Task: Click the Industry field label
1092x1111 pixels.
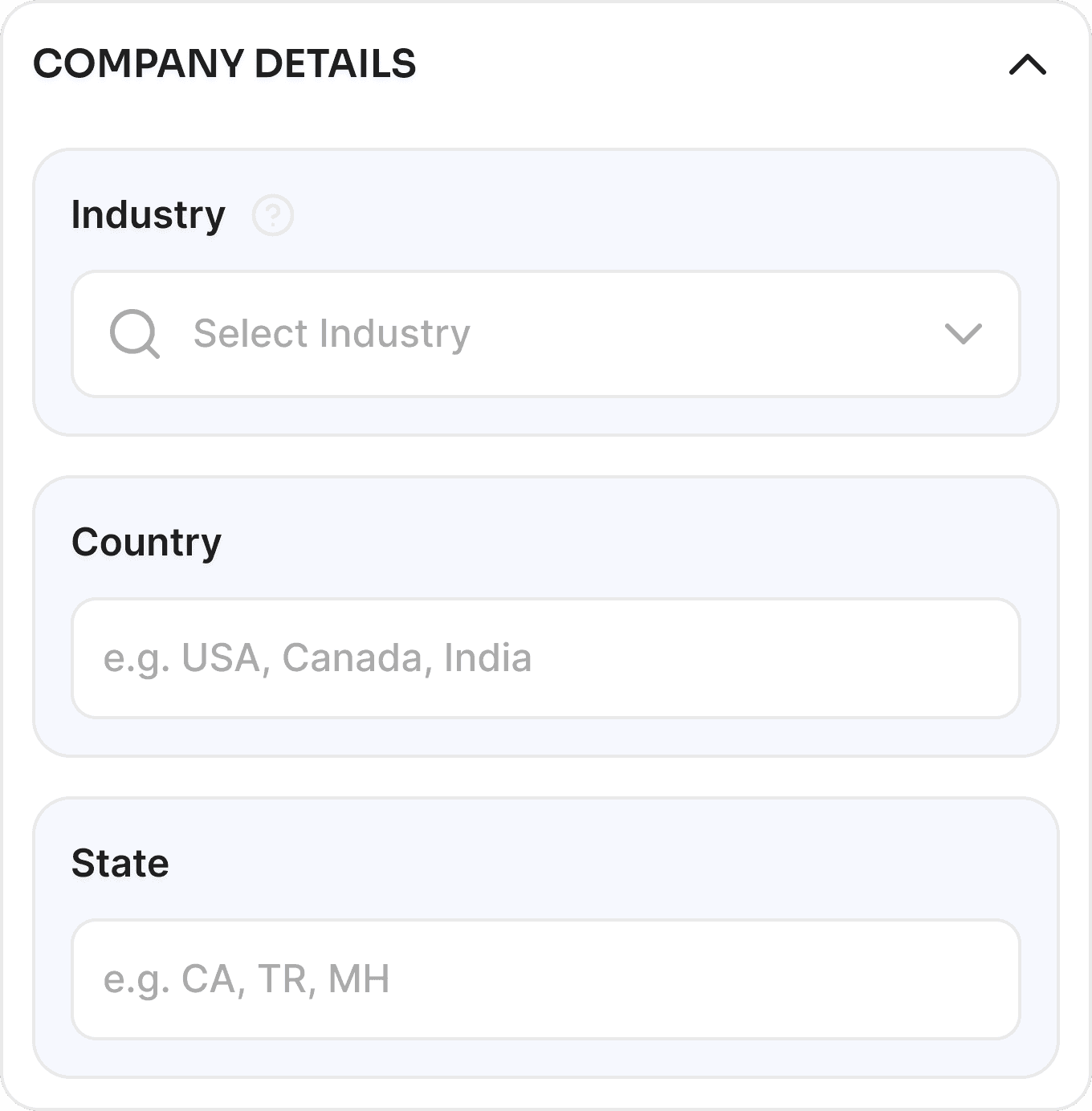Action: click(149, 215)
